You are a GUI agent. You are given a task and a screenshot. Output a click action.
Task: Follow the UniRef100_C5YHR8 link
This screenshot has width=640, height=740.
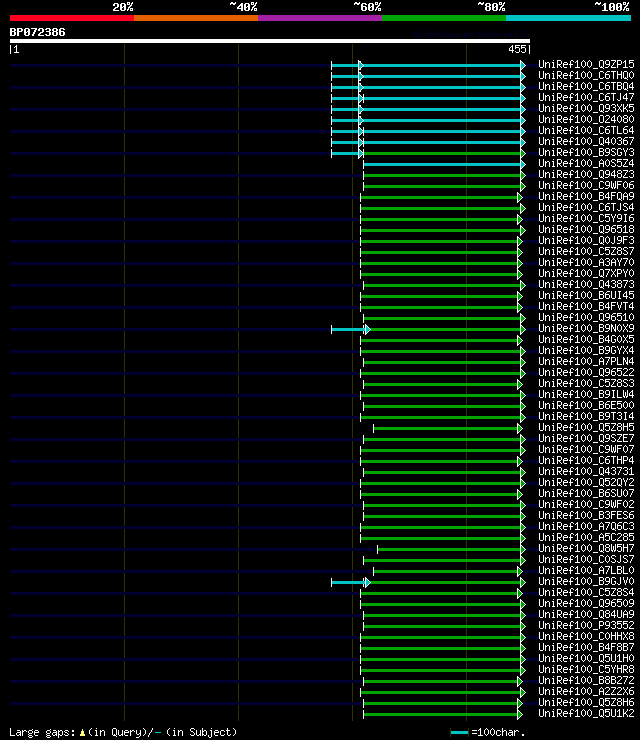click(586, 669)
